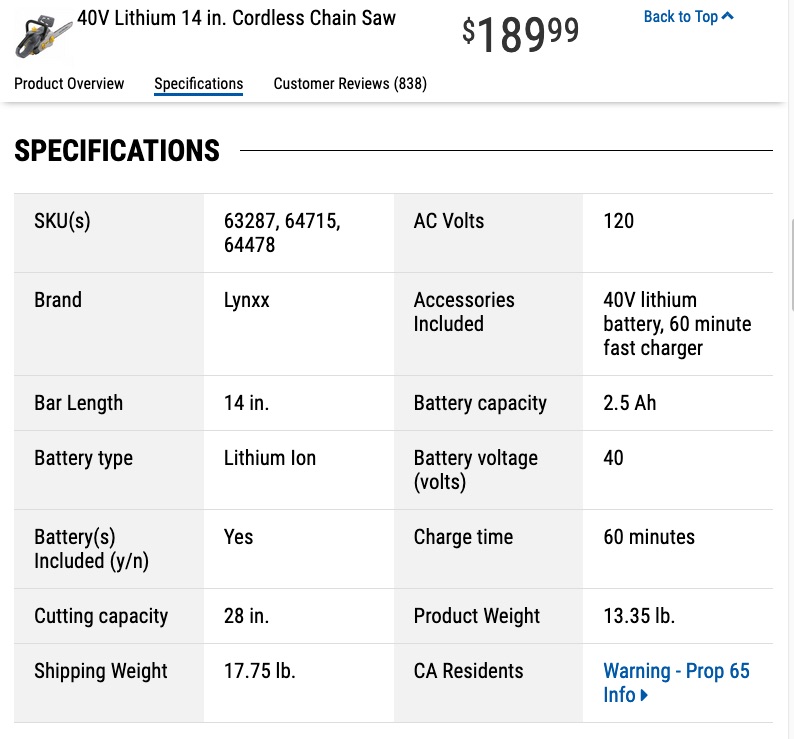Click the Cutting capacity 28 in. value
The image size is (794, 739).
pyautogui.click(x=246, y=616)
